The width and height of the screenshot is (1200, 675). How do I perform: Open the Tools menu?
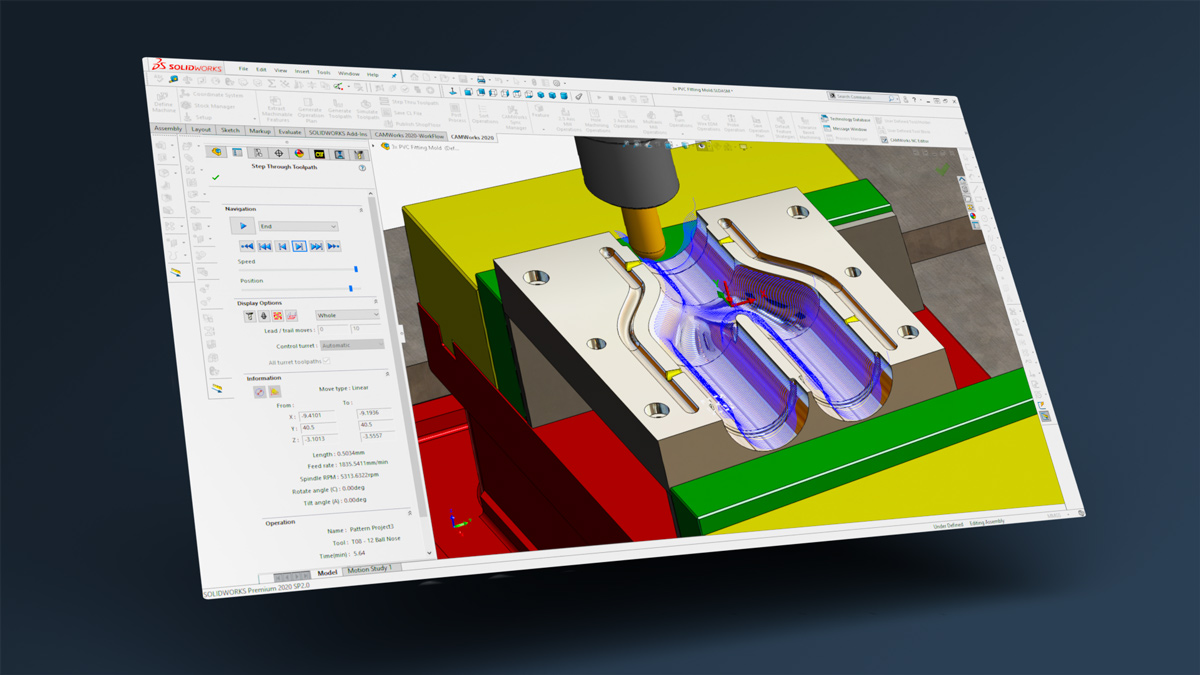(x=324, y=73)
